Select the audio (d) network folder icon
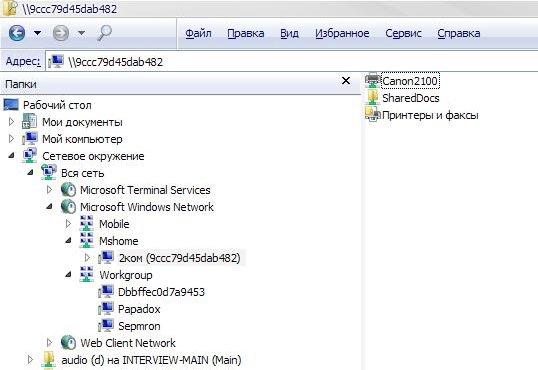This screenshot has height=370, width=538. click(49, 359)
